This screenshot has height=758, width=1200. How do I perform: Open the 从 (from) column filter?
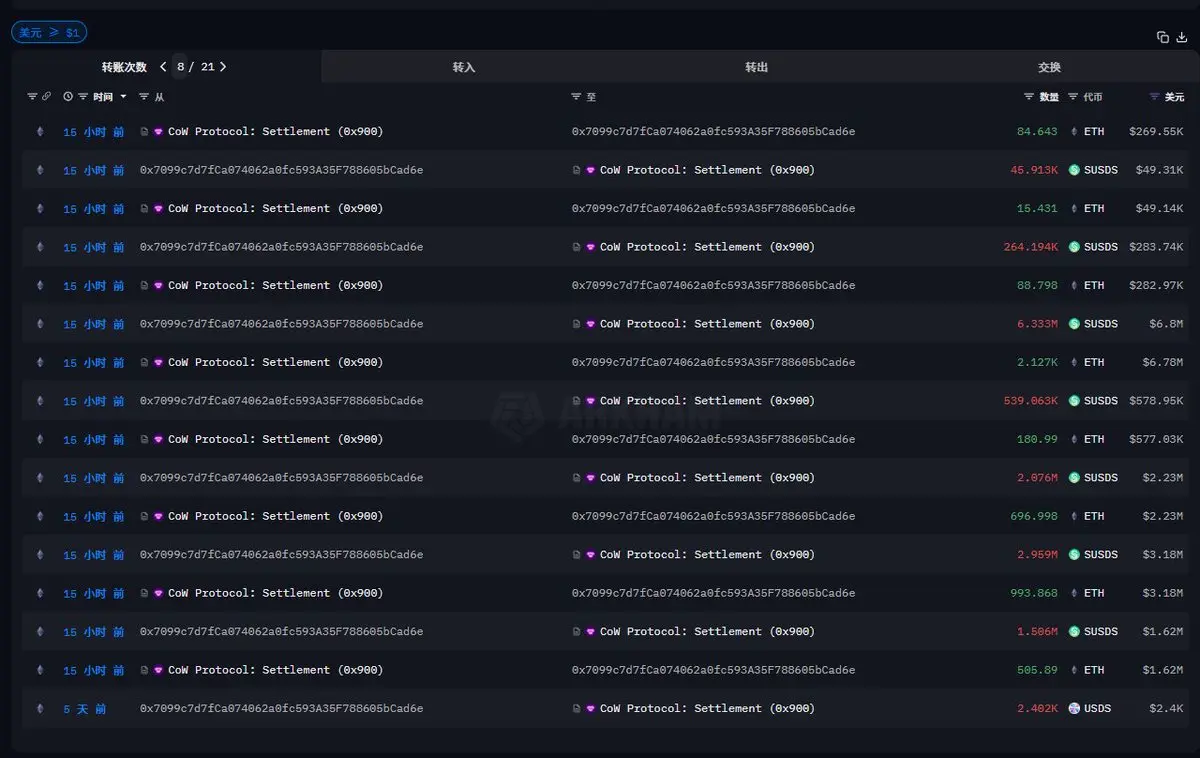(x=144, y=97)
